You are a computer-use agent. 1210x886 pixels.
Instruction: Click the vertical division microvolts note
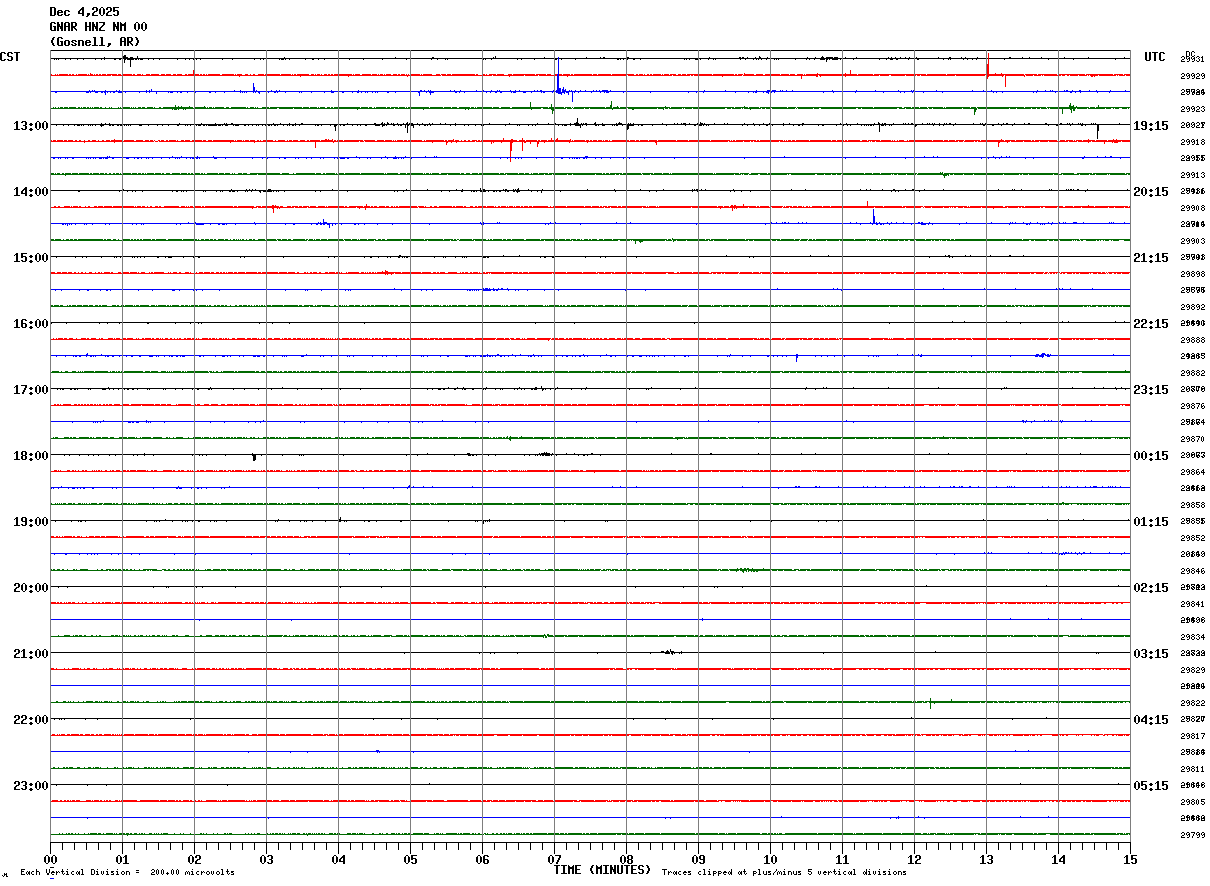tap(127, 873)
